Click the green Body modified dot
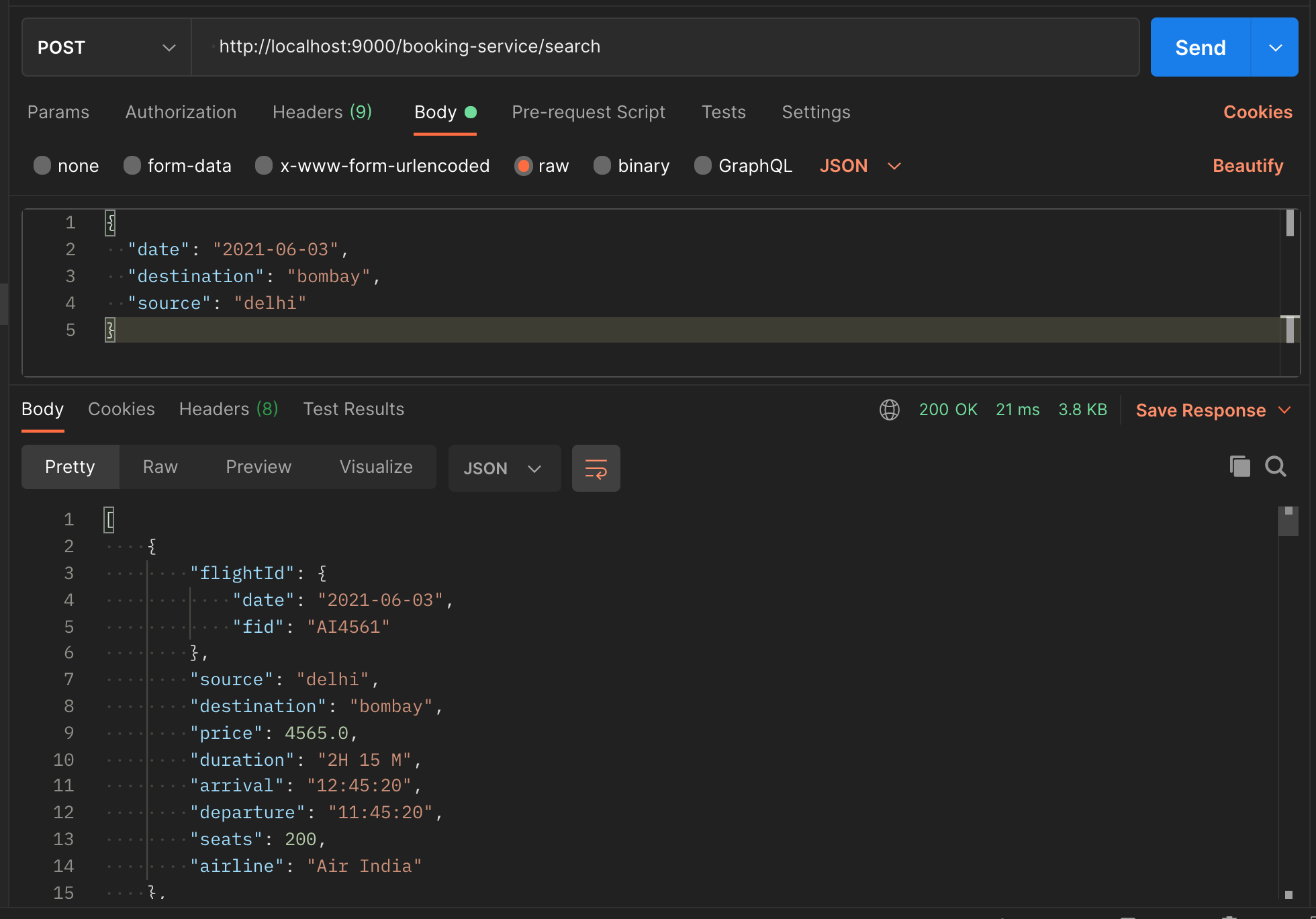1316x919 pixels. click(x=471, y=112)
